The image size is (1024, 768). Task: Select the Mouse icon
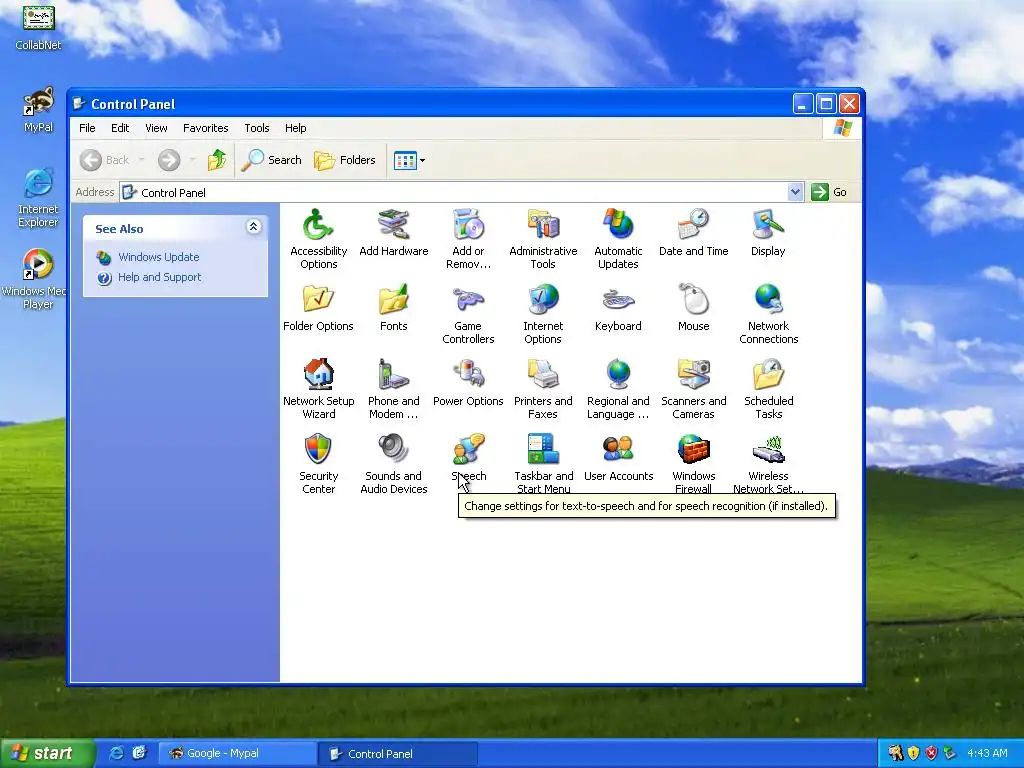pyautogui.click(x=693, y=308)
